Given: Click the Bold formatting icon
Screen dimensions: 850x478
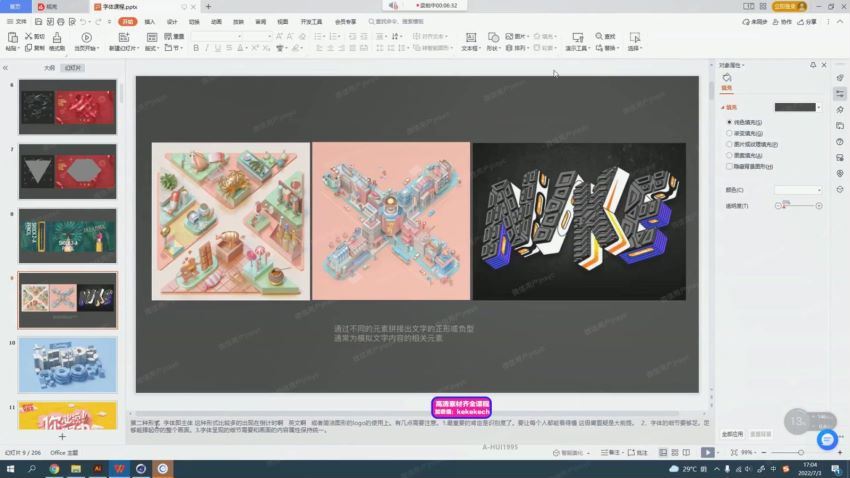Looking at the screenshot, I should (x=196, y=48).
